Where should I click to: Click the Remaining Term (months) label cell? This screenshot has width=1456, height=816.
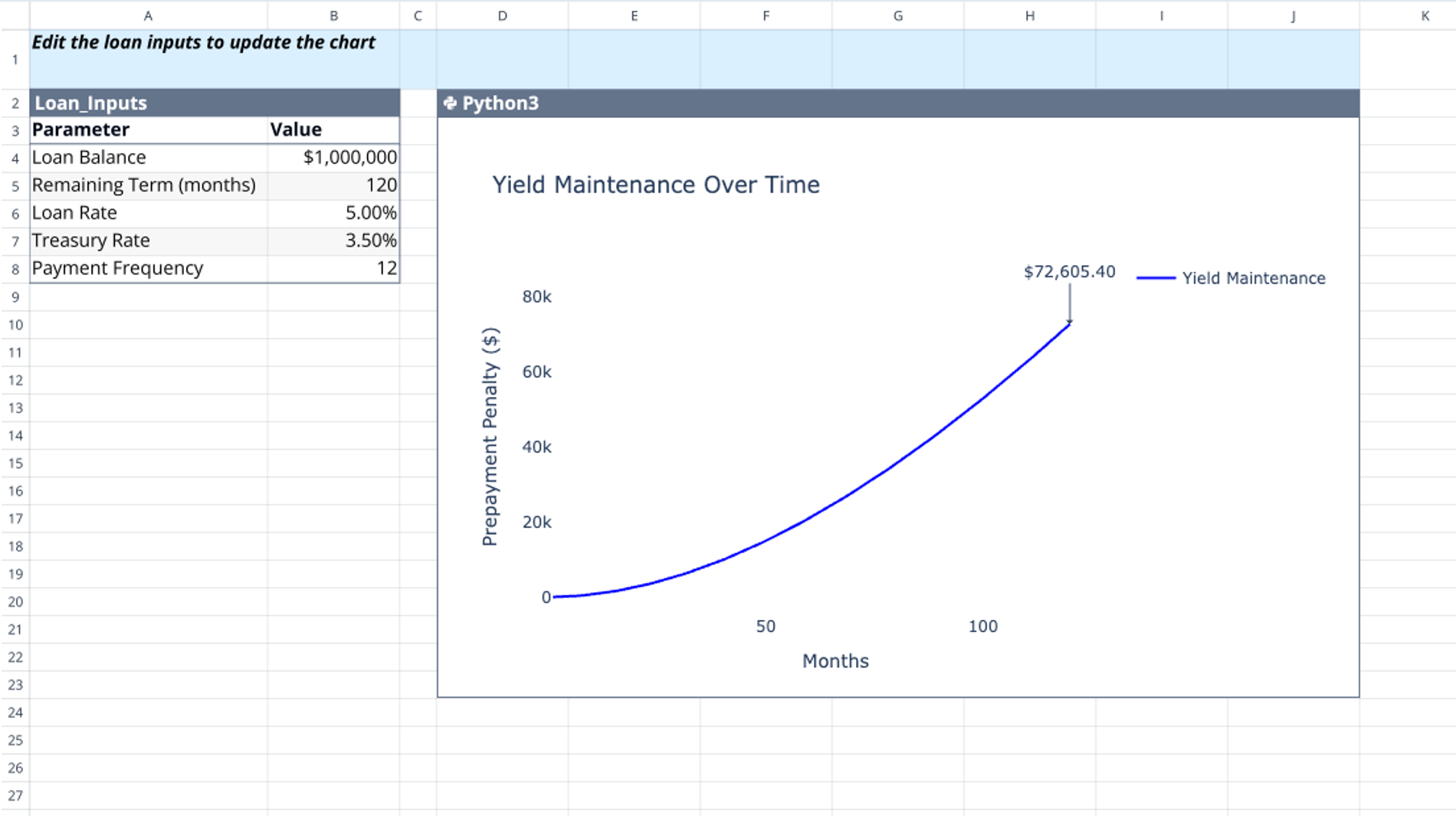(x=149, y=185)
